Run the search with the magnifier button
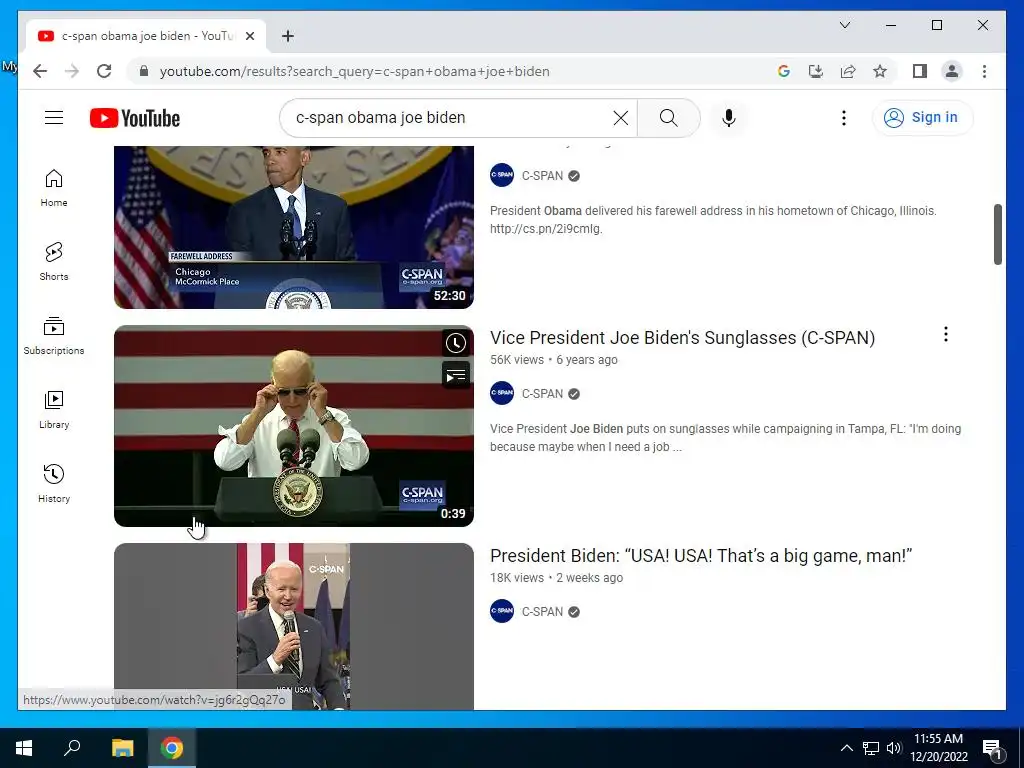1024x768 pixels. click(668, 118)
